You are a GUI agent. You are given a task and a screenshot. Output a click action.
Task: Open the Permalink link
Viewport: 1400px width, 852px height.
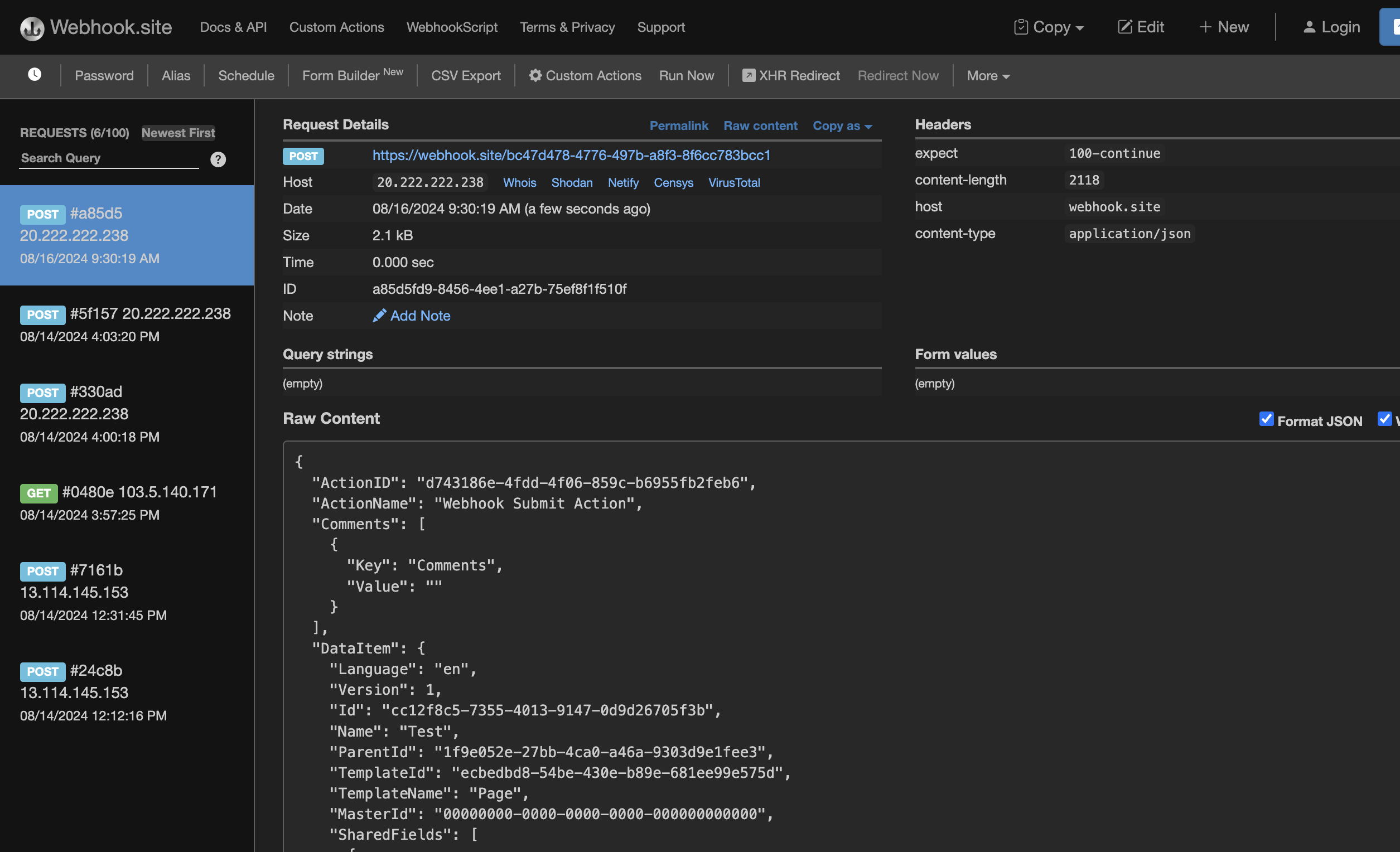click(679, 125)
